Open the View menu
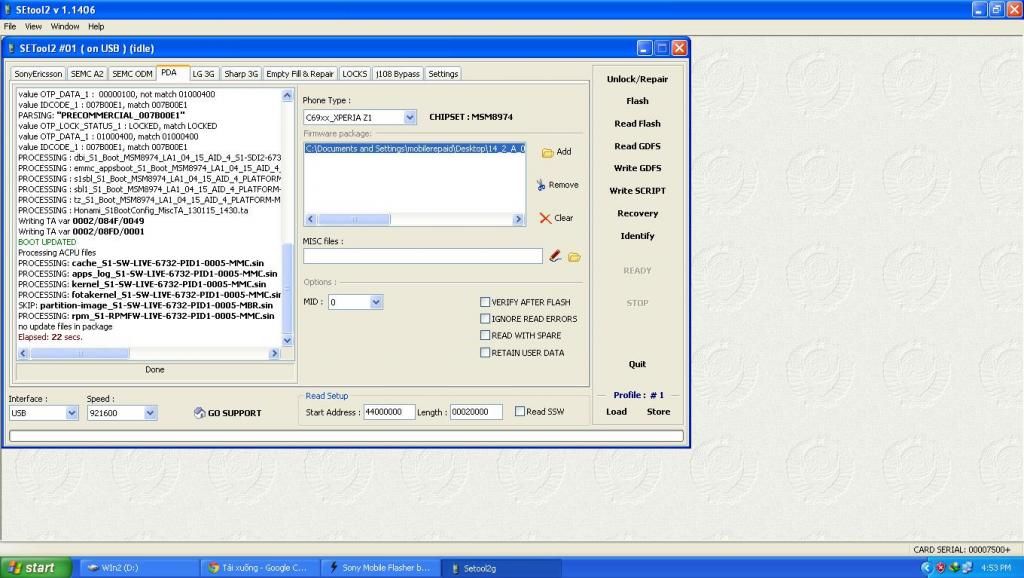Screen dimensions: 1024x578 (33, 27)
